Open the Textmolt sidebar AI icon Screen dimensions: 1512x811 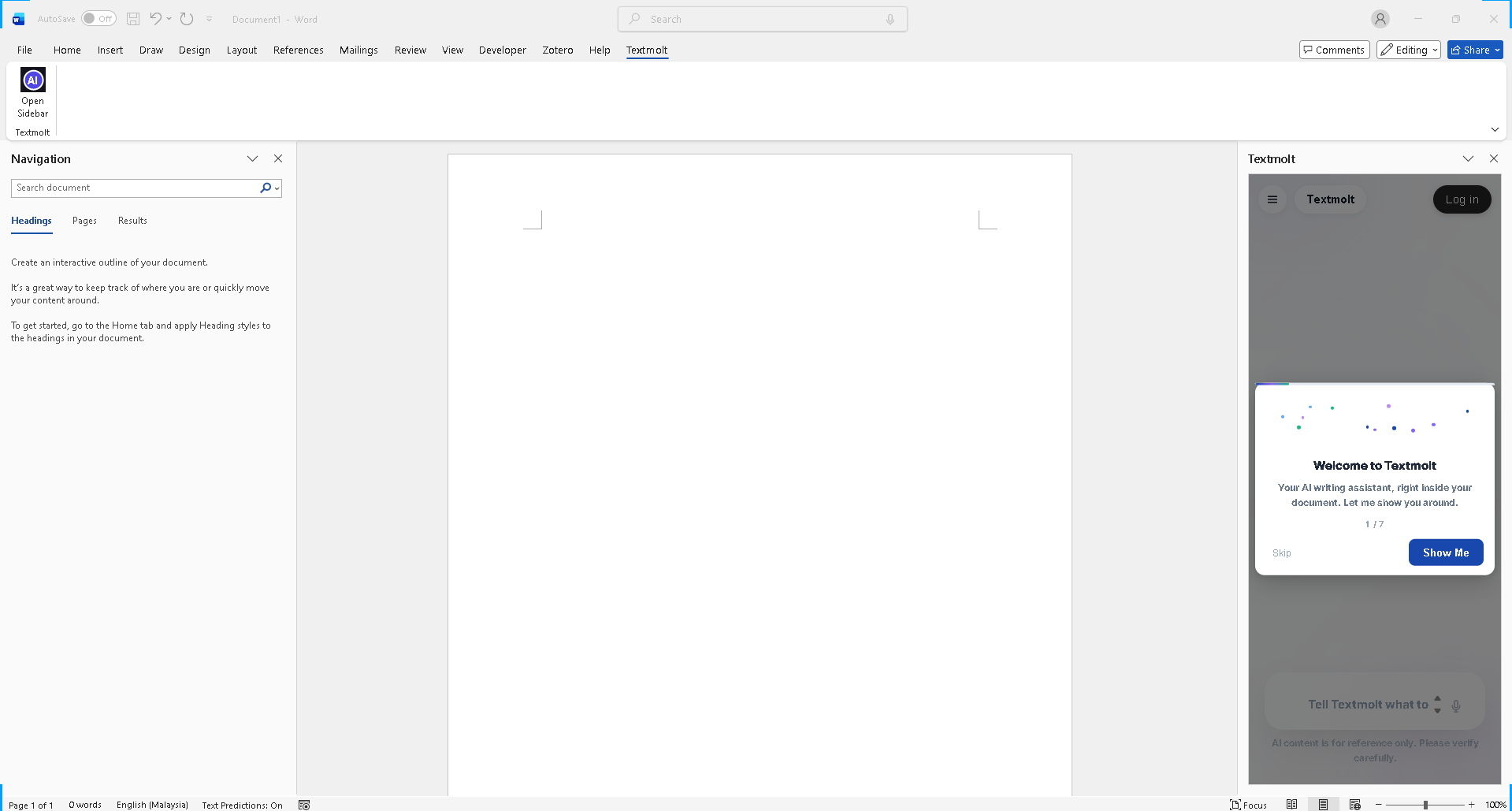pyautogui.click(x=32, y=92)
